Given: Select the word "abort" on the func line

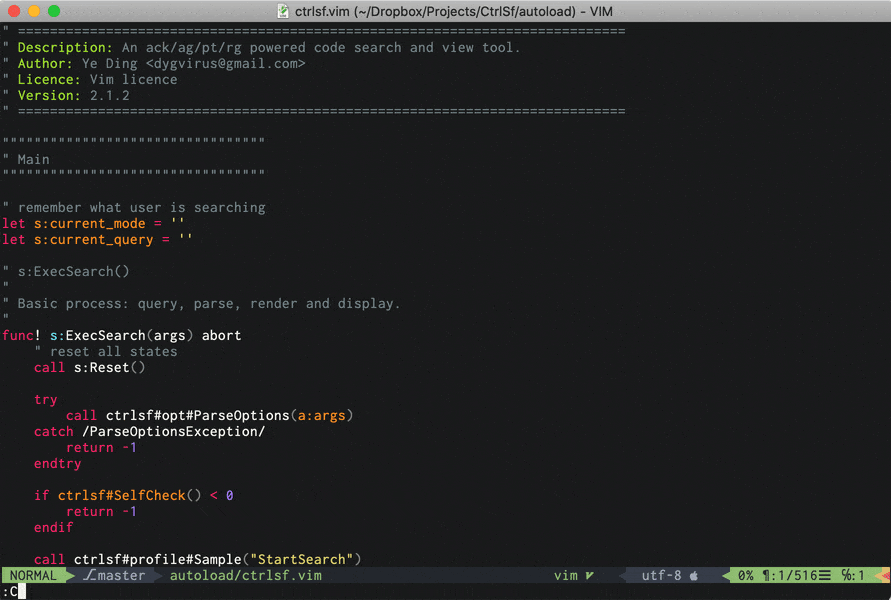Looking at the screenshot, I should point(221,335).
